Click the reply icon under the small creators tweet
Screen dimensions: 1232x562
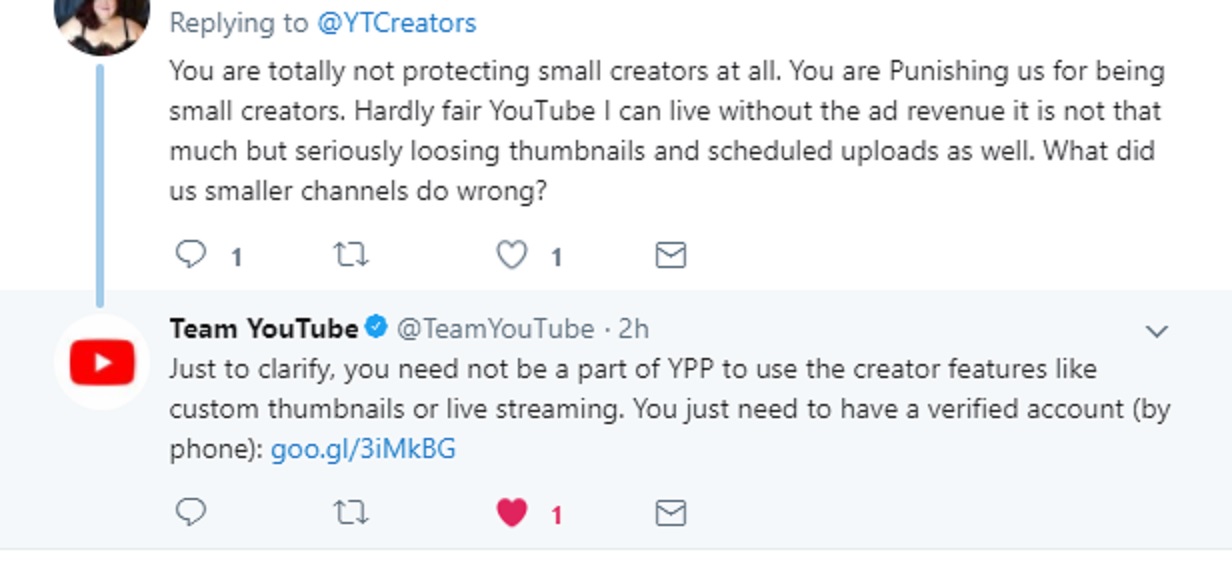[x=191, y=256]
